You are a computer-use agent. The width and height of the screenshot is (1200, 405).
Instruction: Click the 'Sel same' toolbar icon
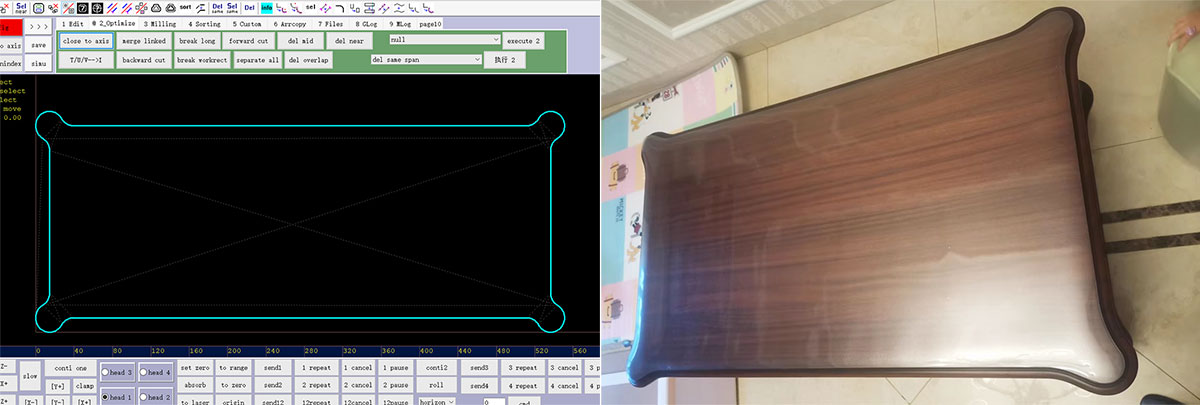coord(232,8)
